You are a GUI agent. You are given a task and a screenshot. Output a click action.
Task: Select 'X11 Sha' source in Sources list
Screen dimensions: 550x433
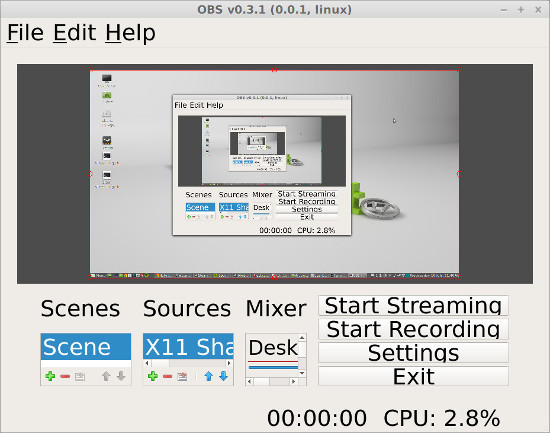tap(188, 347)
